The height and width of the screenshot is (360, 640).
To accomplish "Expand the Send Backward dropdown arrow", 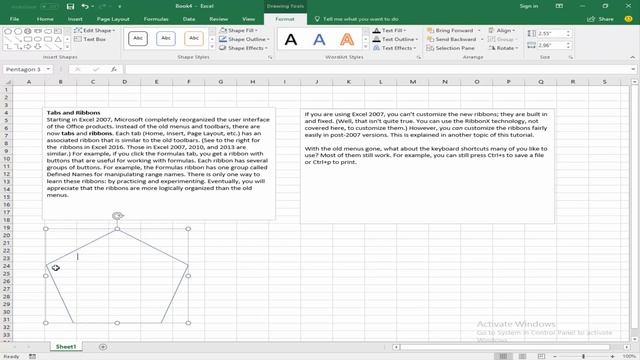I will pos(482,39).
